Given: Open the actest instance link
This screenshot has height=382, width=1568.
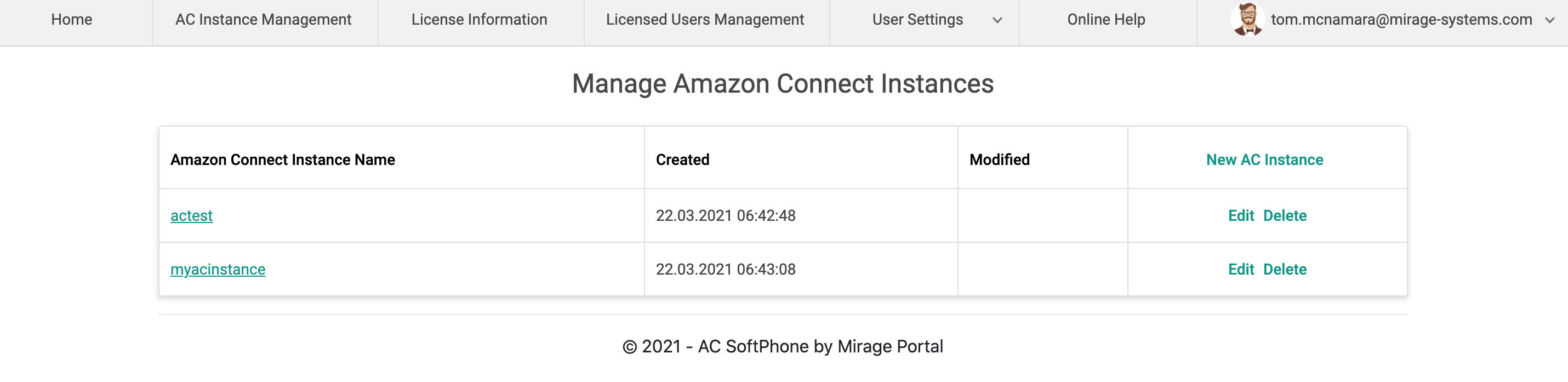Looking at the screenshot, I should click(191, 215).
